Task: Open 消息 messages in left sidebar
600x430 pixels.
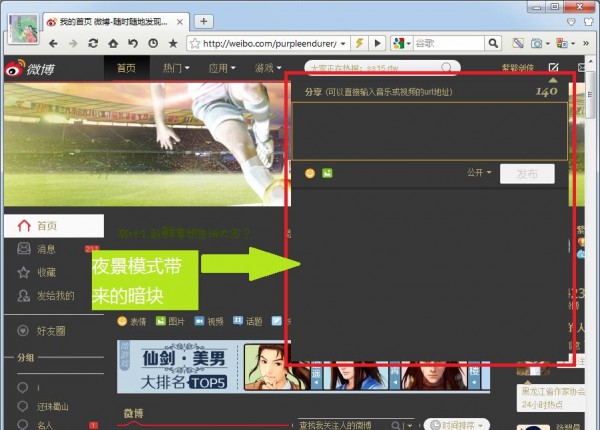Action: (x=46, y=249)
